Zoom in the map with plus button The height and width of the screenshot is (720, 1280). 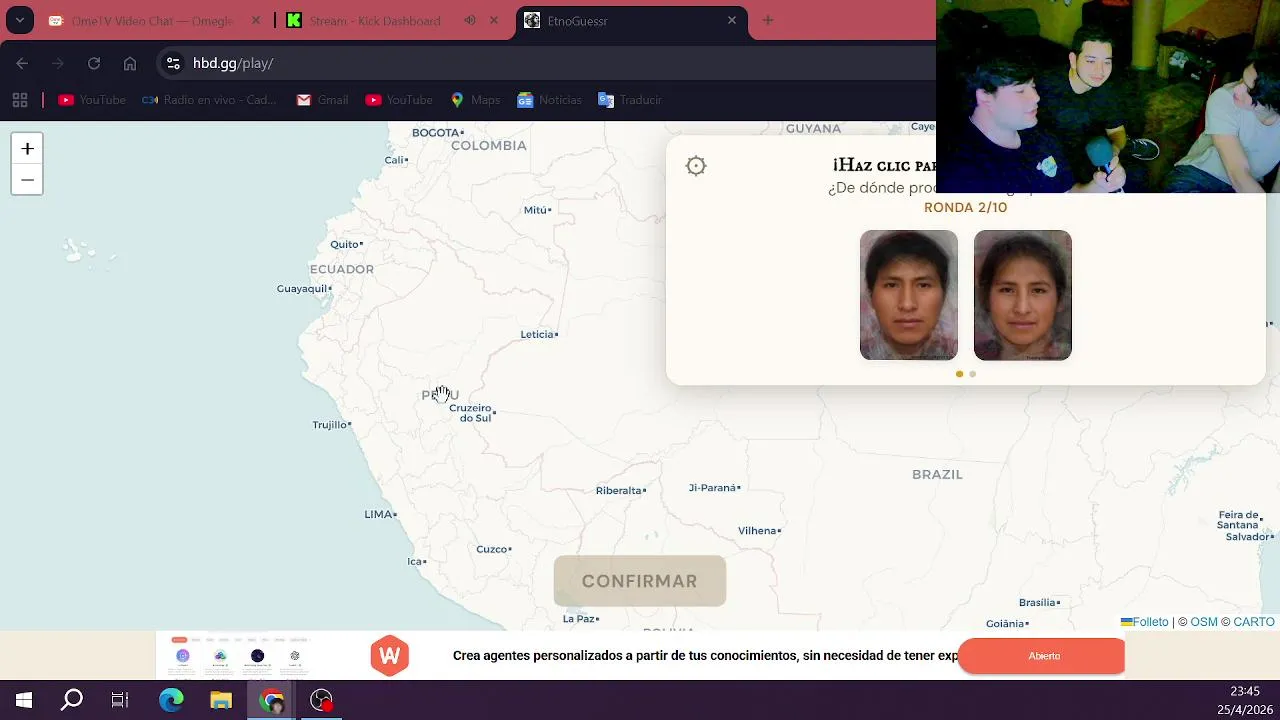click(27, 149)
